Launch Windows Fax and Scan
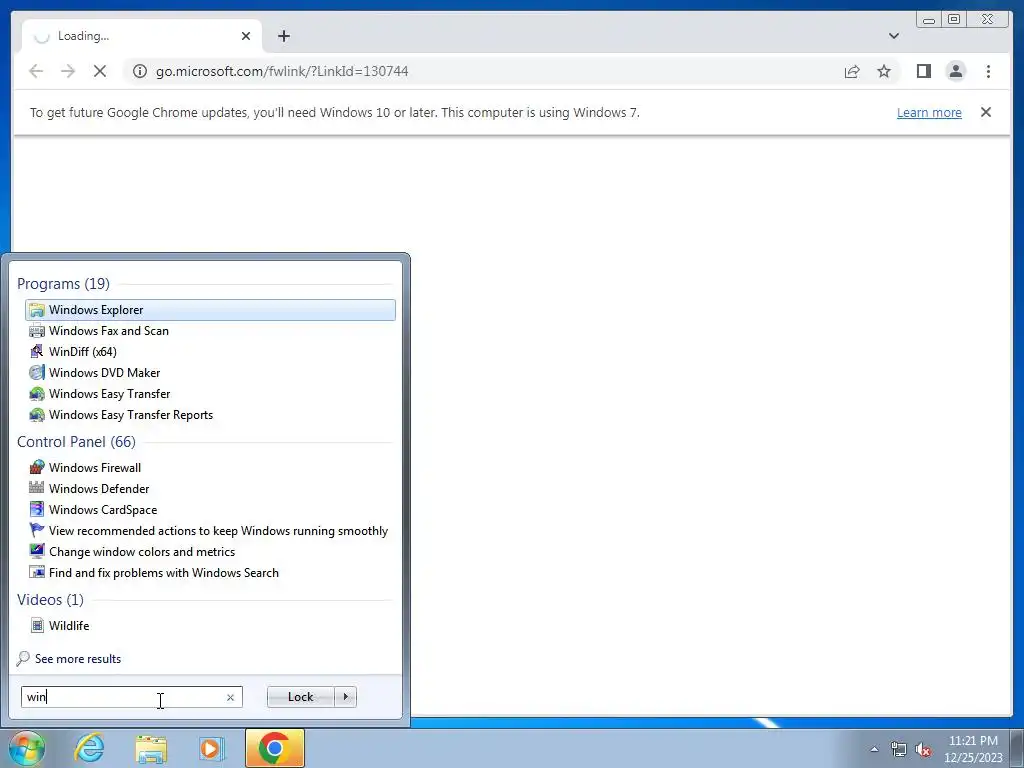Viewport: 1024px width, 768px height. (x=108, y=330)
